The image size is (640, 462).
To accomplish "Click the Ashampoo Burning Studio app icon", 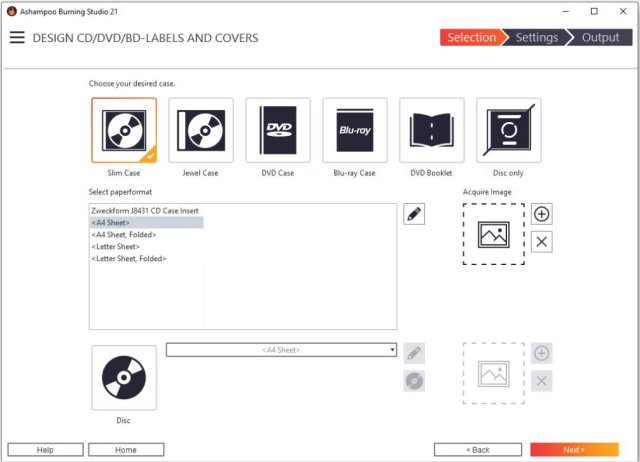I will (12, 11).
